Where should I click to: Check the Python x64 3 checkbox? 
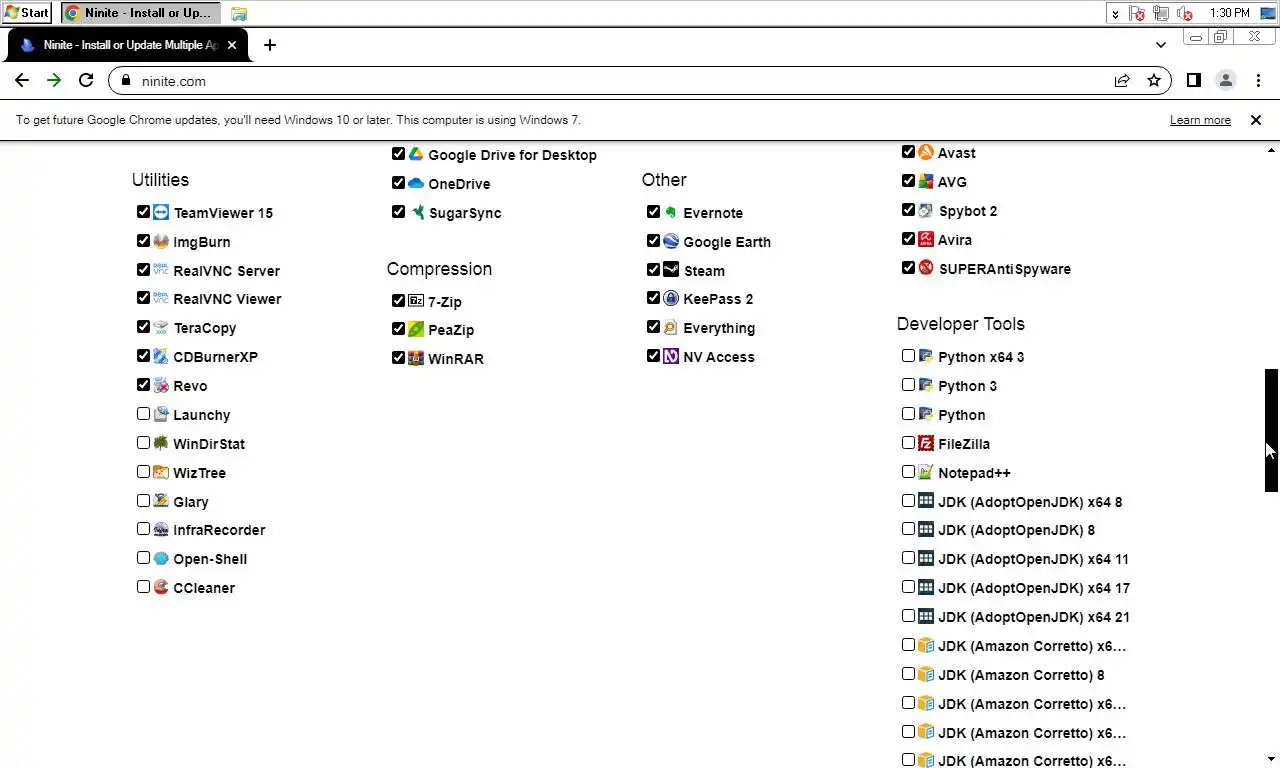point(908,355)
